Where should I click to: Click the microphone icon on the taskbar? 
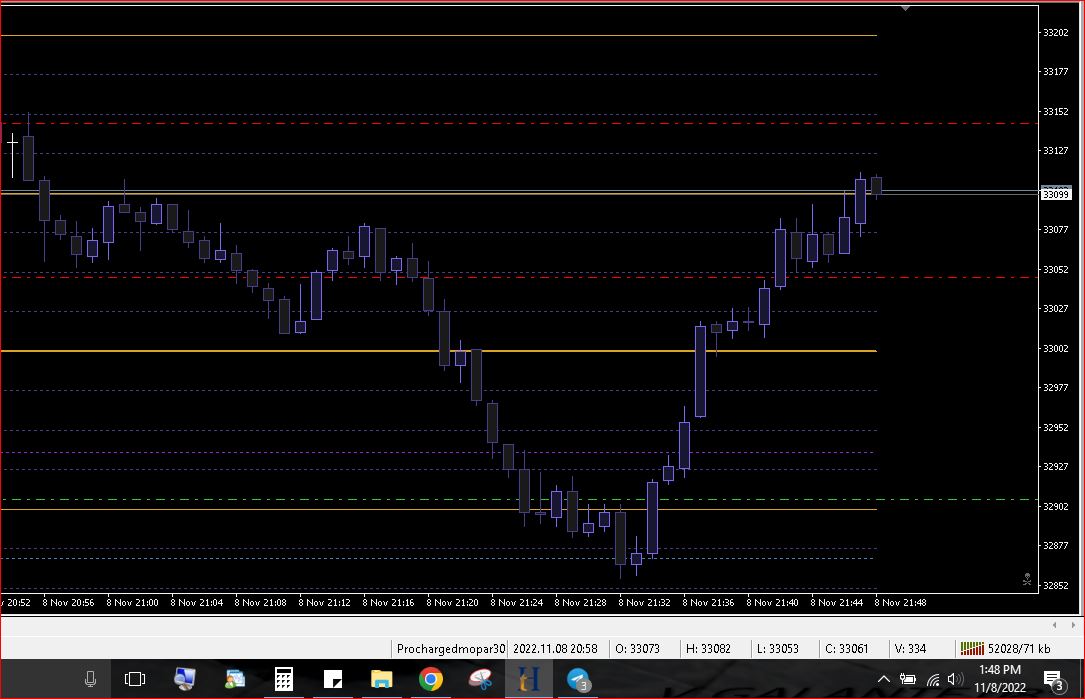90,680
